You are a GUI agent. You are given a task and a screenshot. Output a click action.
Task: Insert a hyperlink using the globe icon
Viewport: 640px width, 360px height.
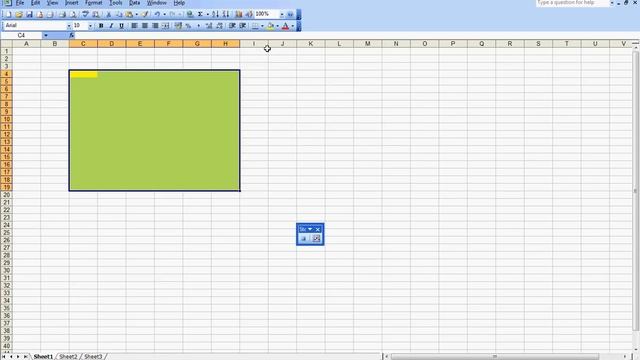190,14
